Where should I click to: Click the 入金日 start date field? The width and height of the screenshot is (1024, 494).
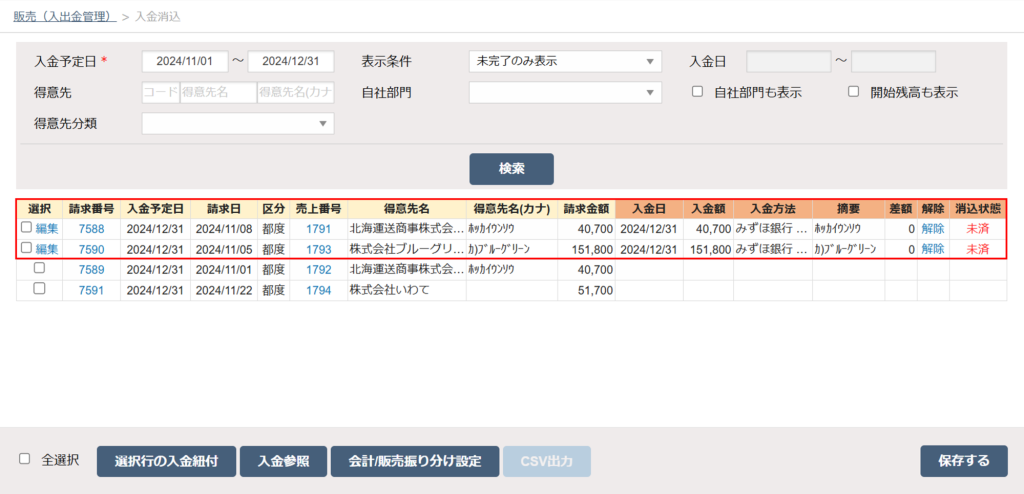788,61
